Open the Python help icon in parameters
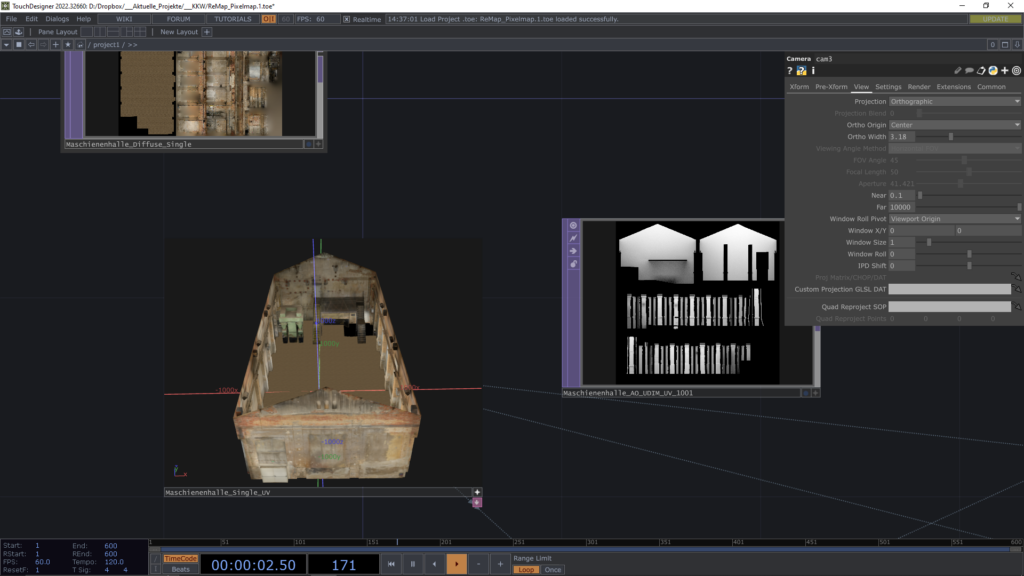1024x576 pixels. (x=801, y=71)
